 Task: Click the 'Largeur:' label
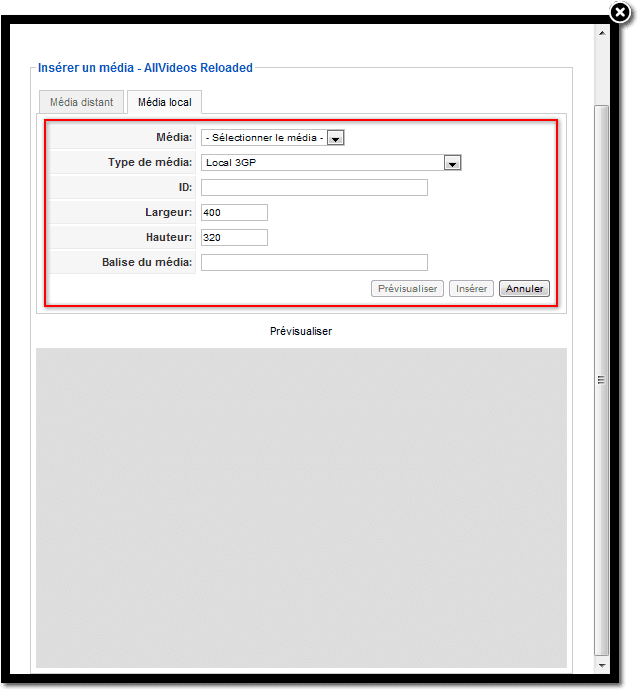click(x=169, y=213)
